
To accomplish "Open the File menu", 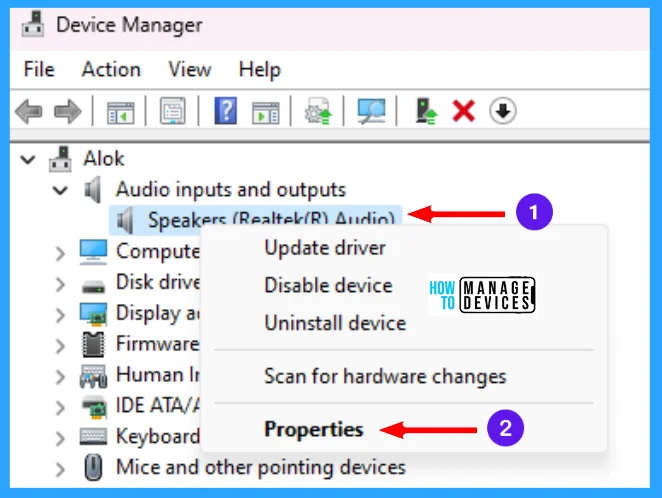I will (39, 69).
